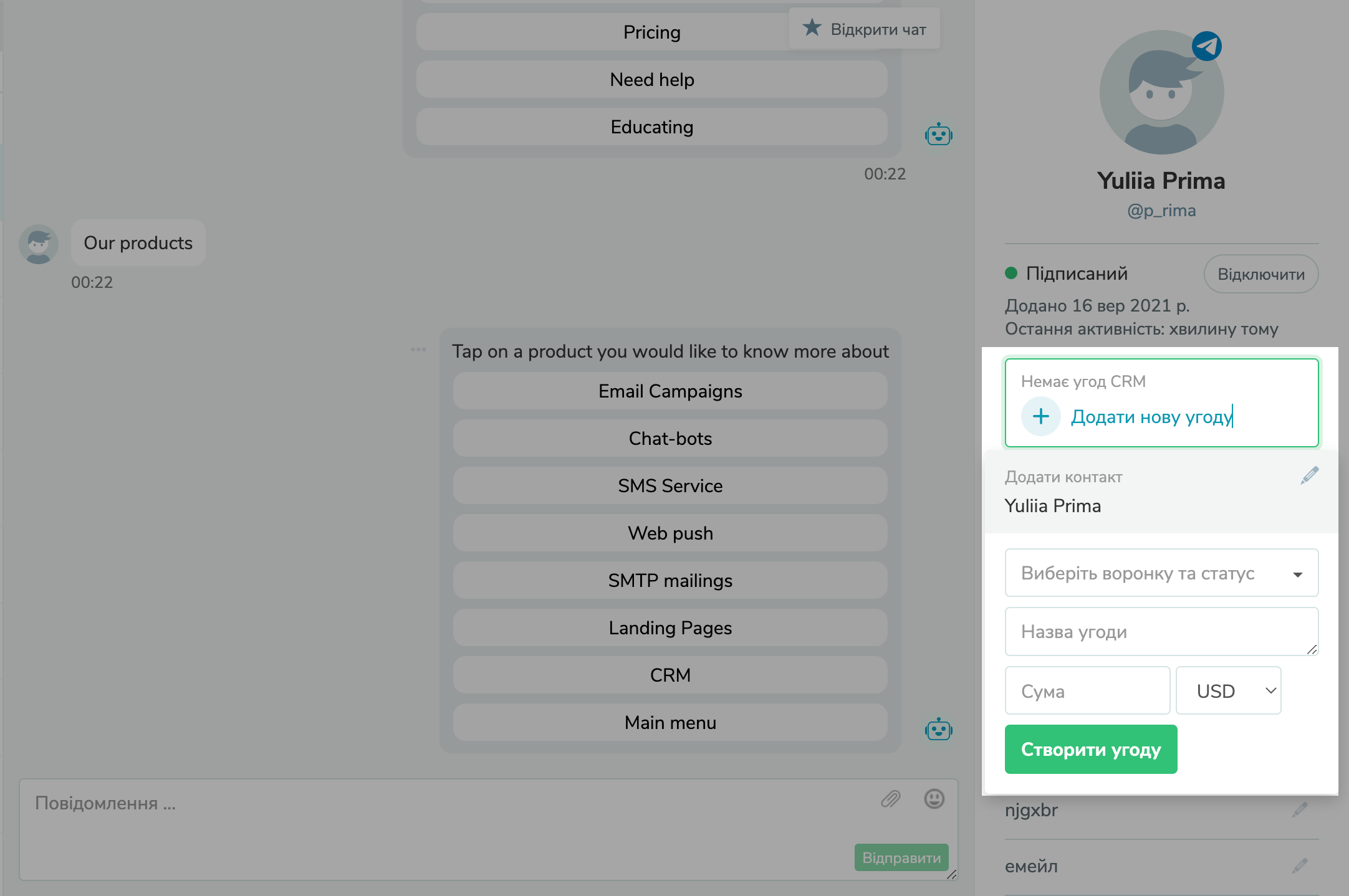Viewport: 1349px width, 896px height.
Task: Click the Сума amount field
Action: coord(1087,690)
